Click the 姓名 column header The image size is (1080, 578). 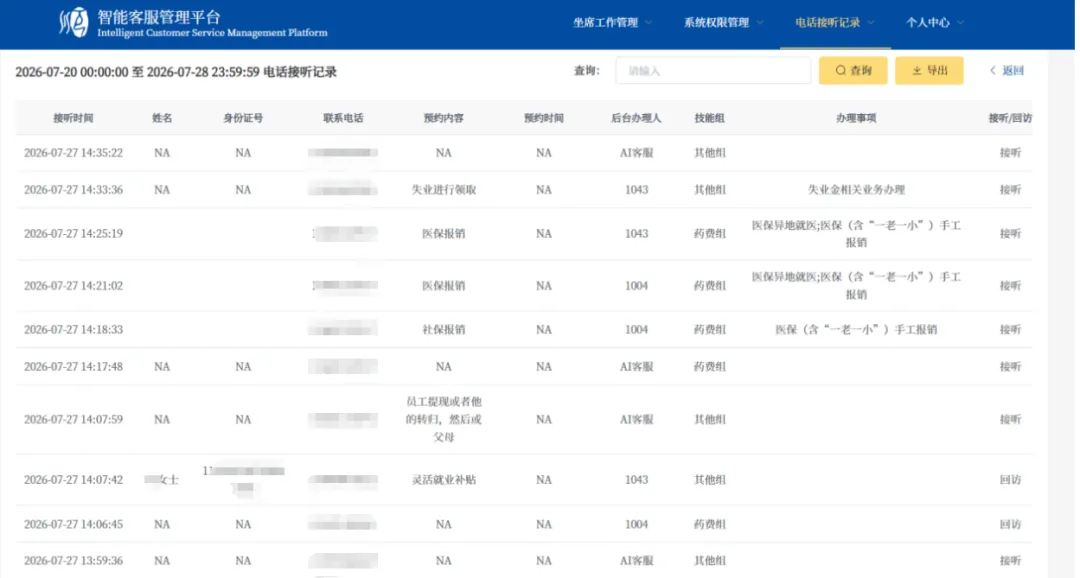pos(162,118)
